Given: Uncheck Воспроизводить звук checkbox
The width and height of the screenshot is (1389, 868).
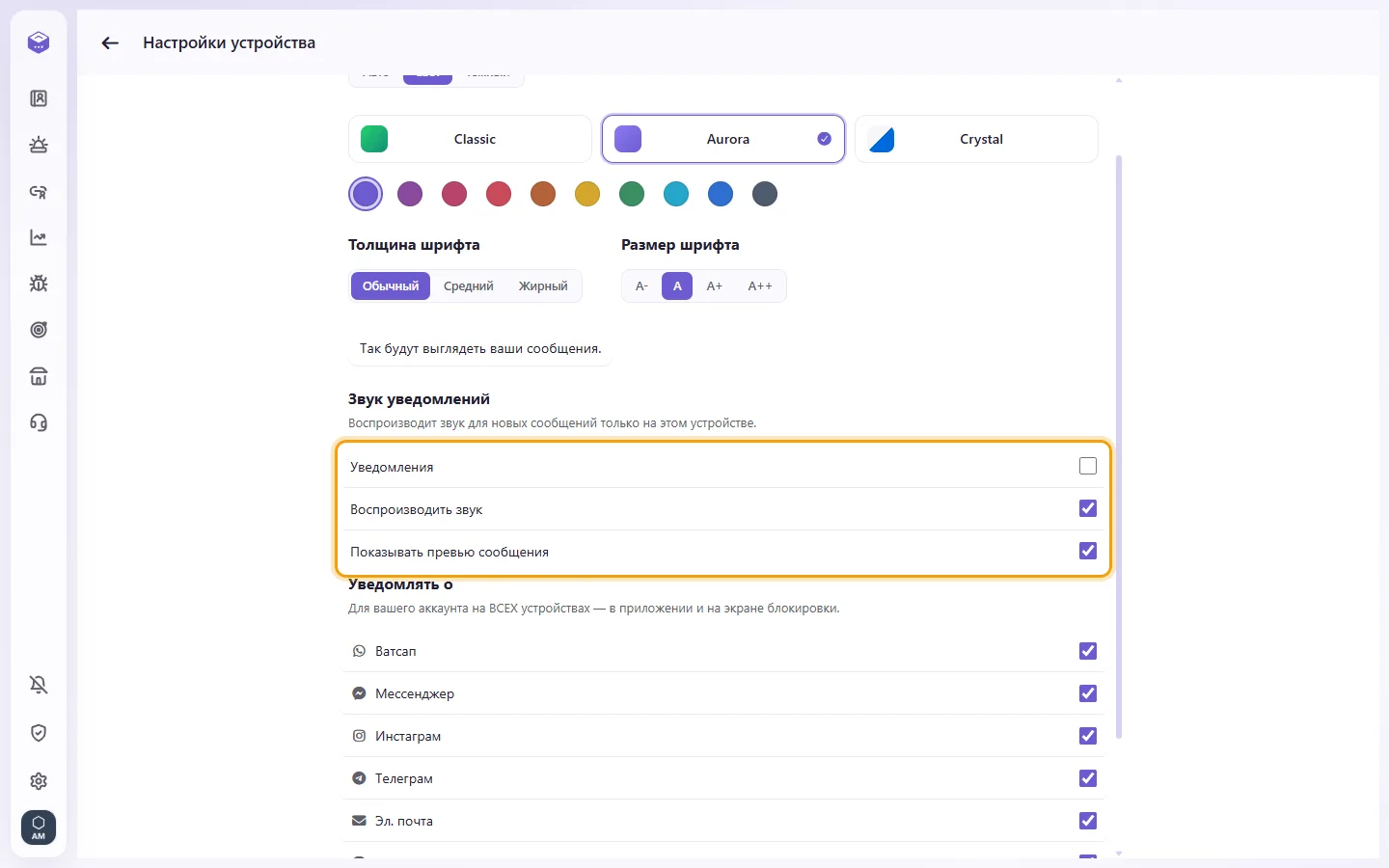Looking at the screenshot, I should click(x=1088, y=508).
